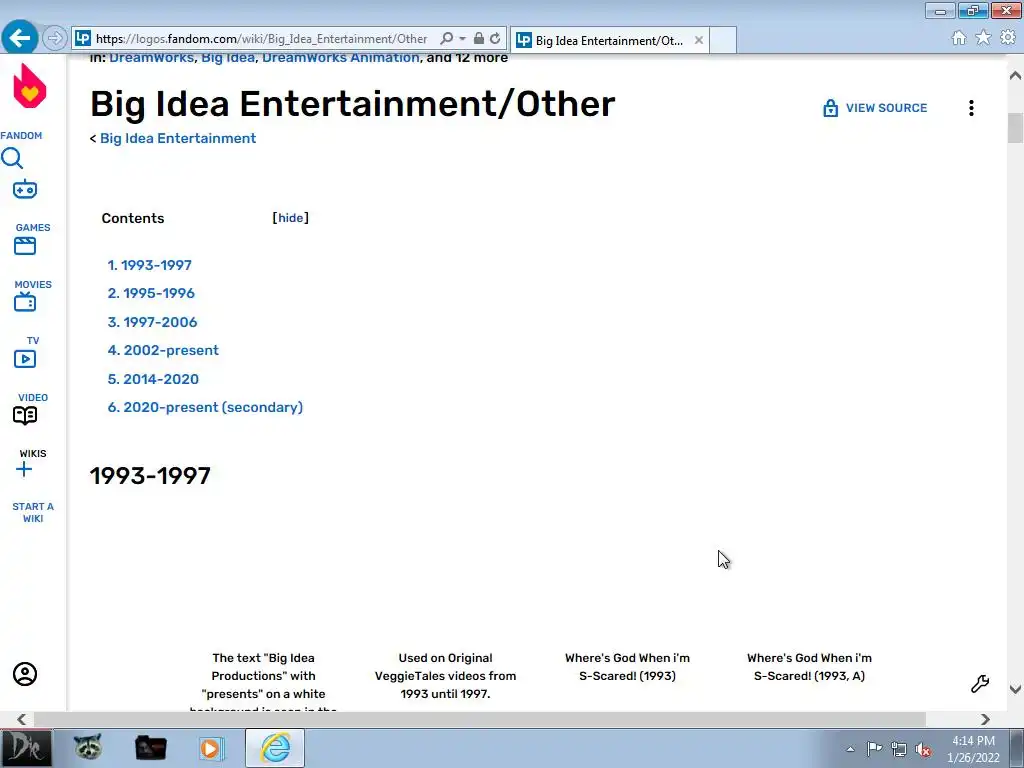Click the Wikis open book icon
This screenshot has height=768, width=1024.
(25, 415)
